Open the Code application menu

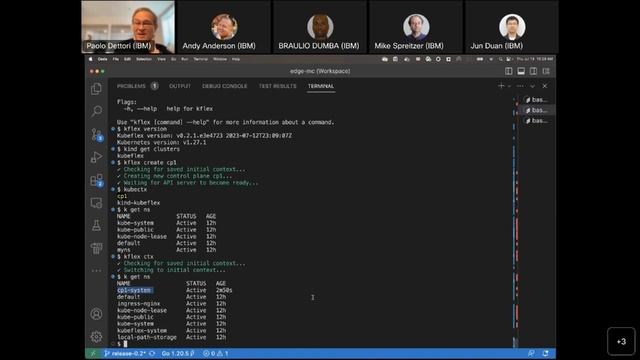click(102, 59)
